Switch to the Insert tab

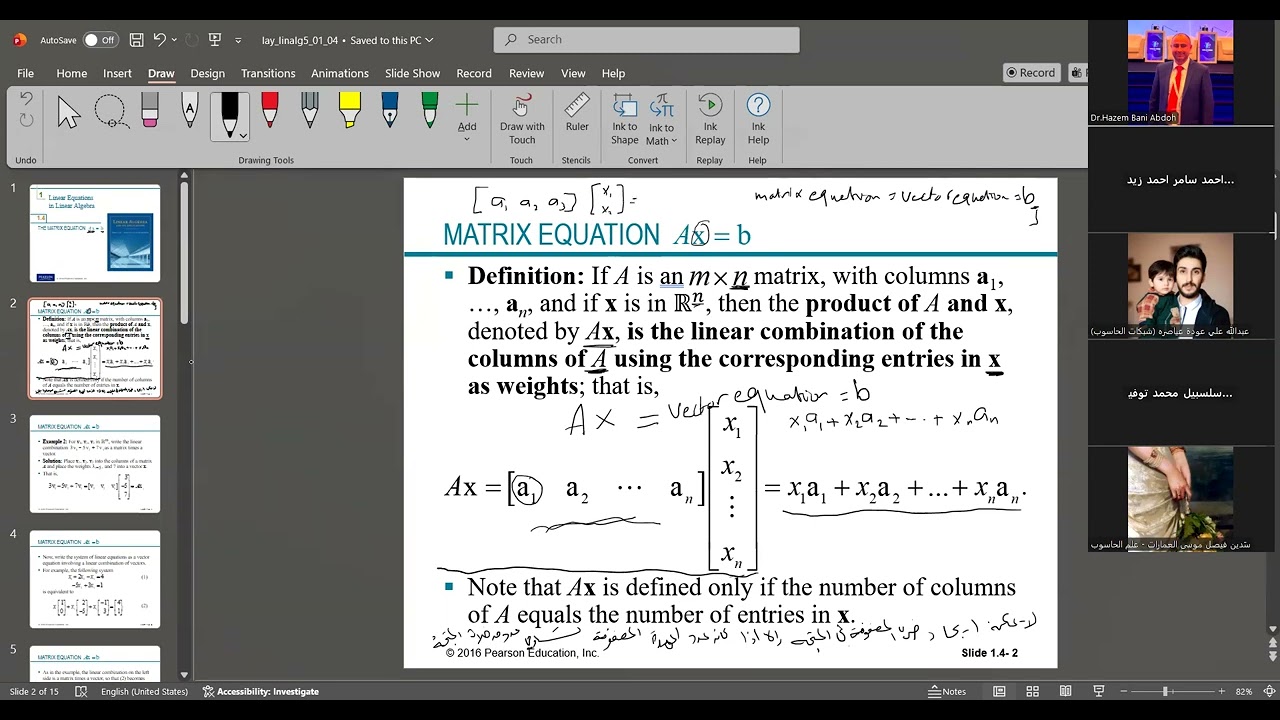117,73
